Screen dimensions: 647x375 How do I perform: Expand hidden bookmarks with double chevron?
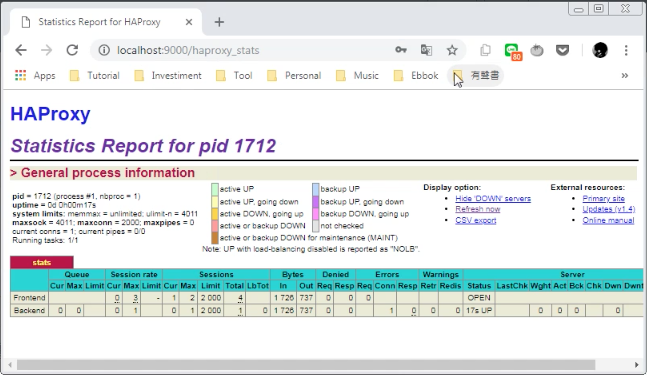click(x=625, y=75)
